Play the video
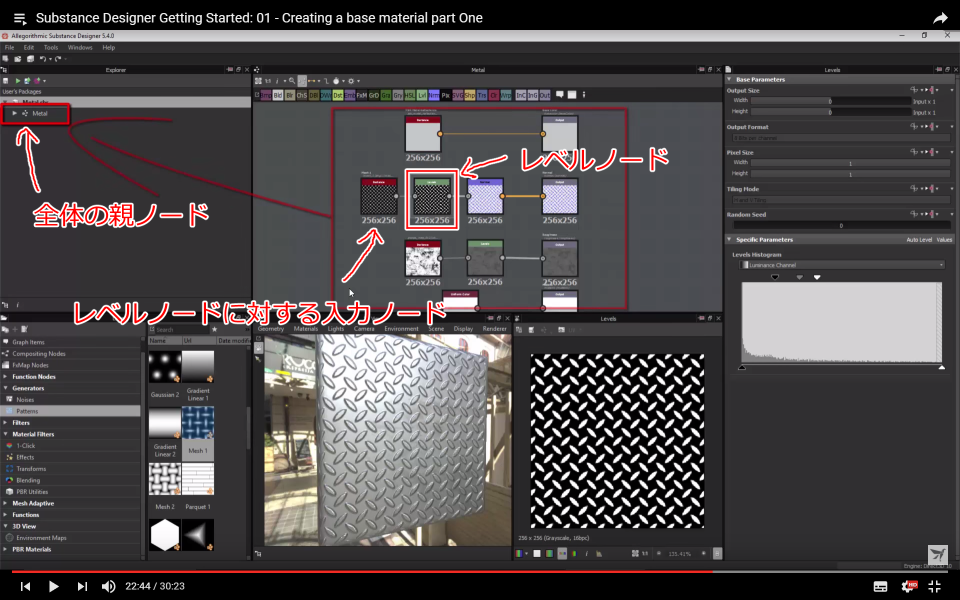The image size is (960, 600). pyautogui.click(x=53, y=586)
